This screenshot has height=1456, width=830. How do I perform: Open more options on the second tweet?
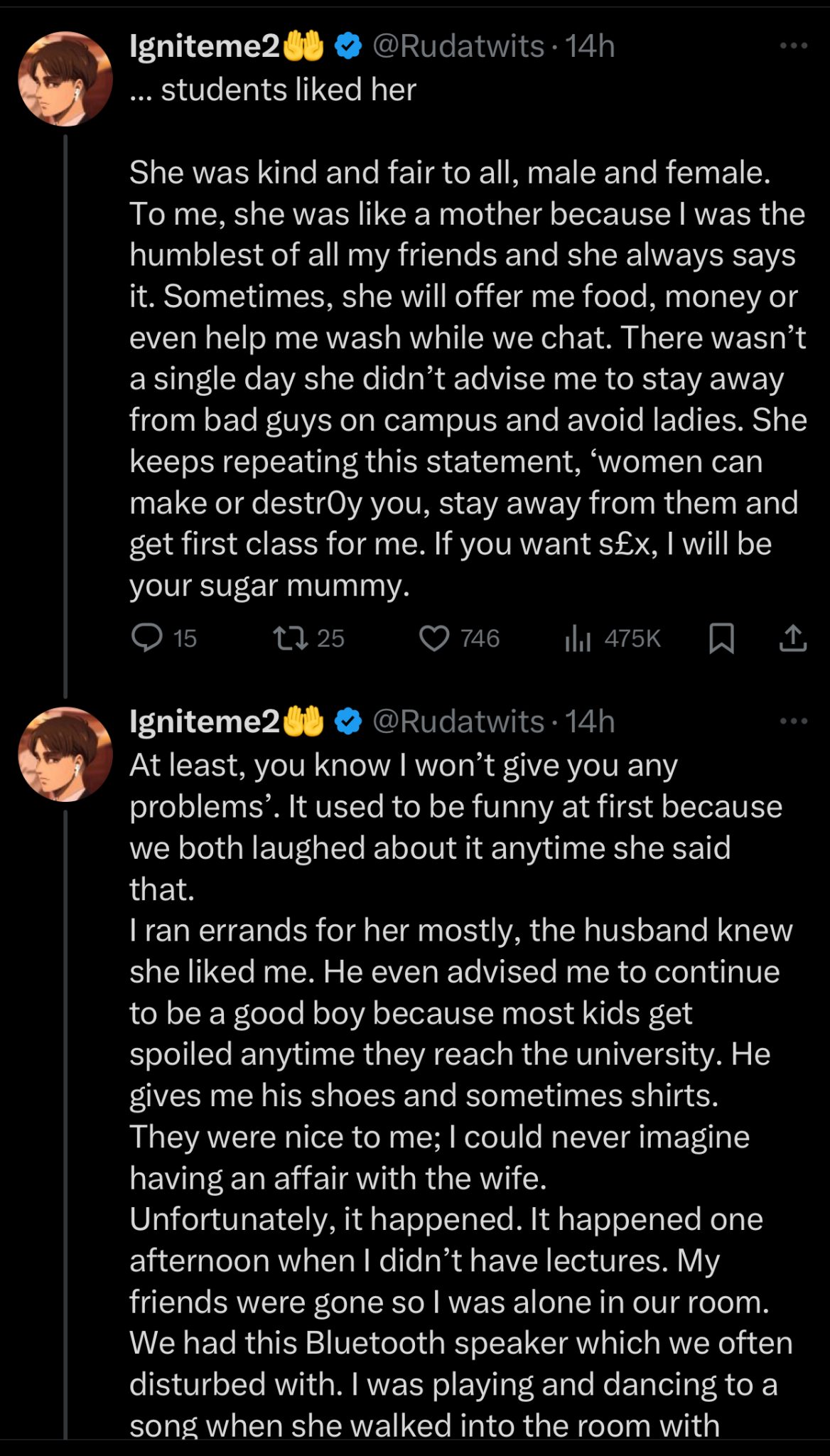coord(793,722)
